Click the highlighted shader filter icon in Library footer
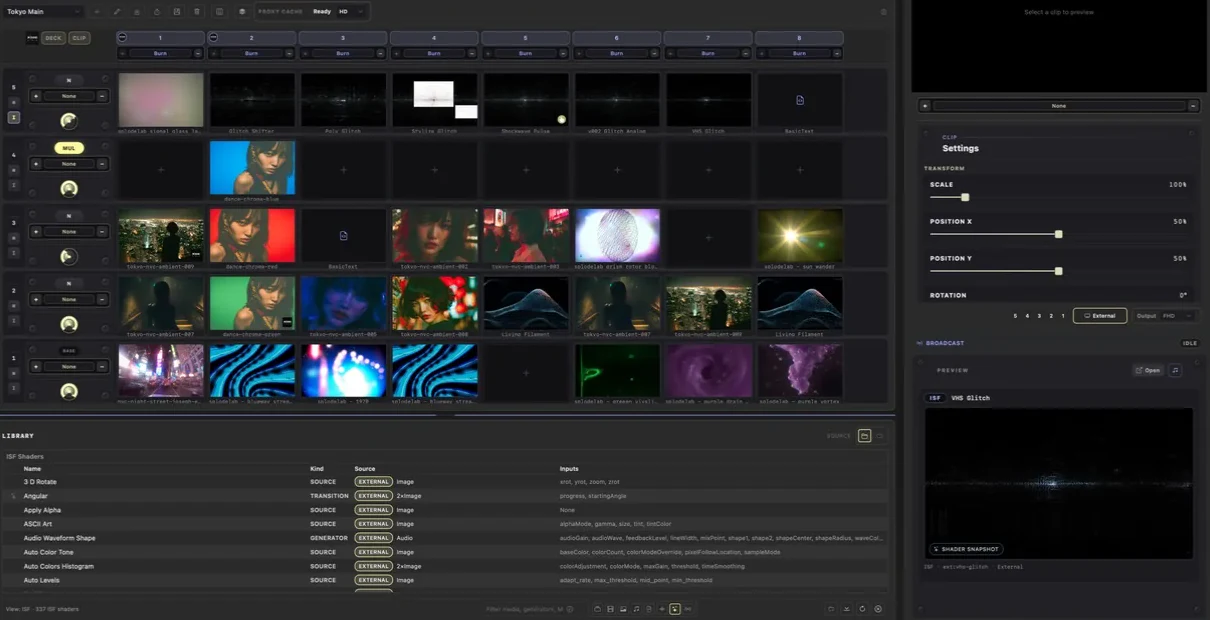The width and height of the screenshot is (1210, 620). 675,609
